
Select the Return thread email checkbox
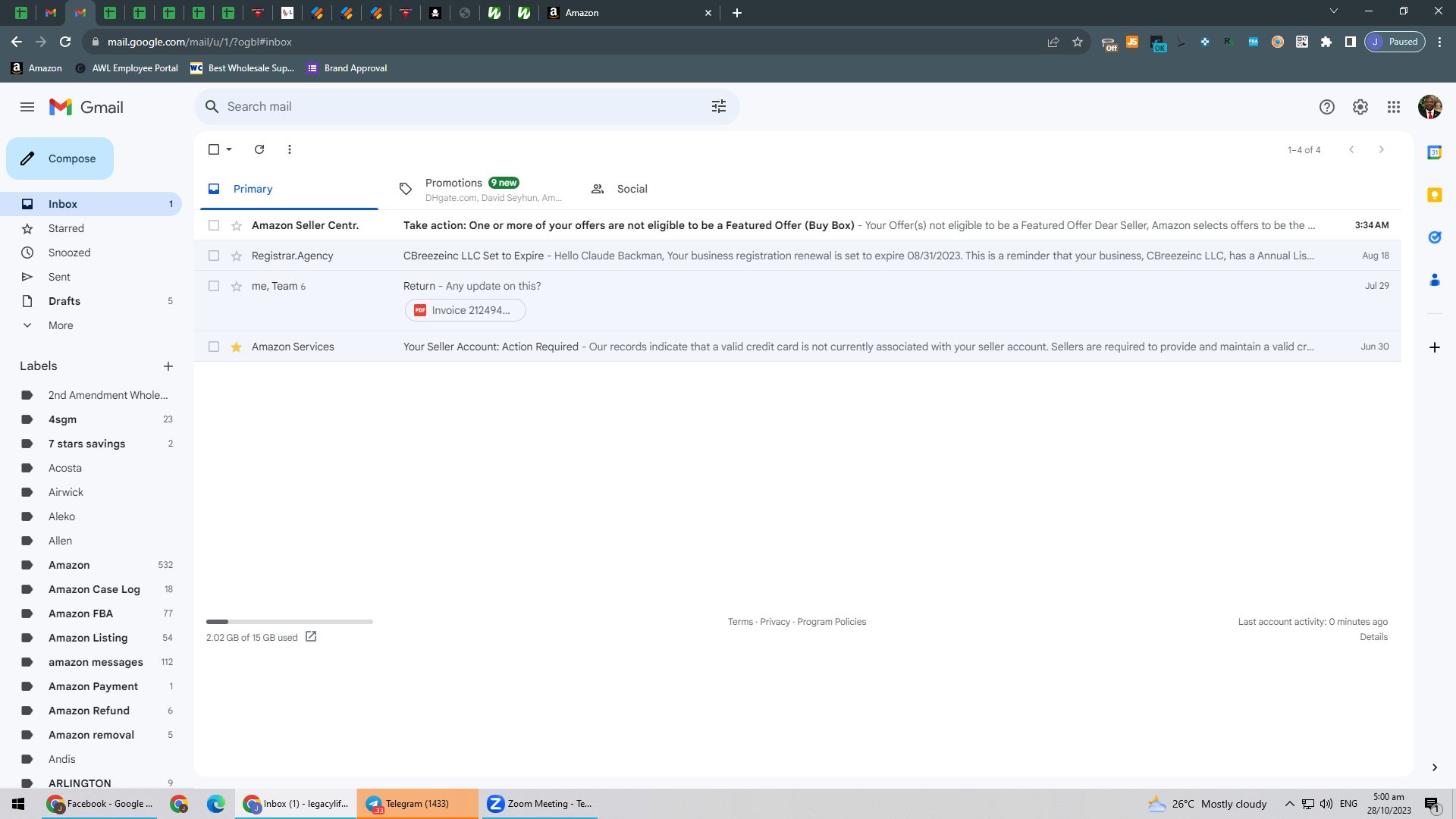tap(214, 286)
